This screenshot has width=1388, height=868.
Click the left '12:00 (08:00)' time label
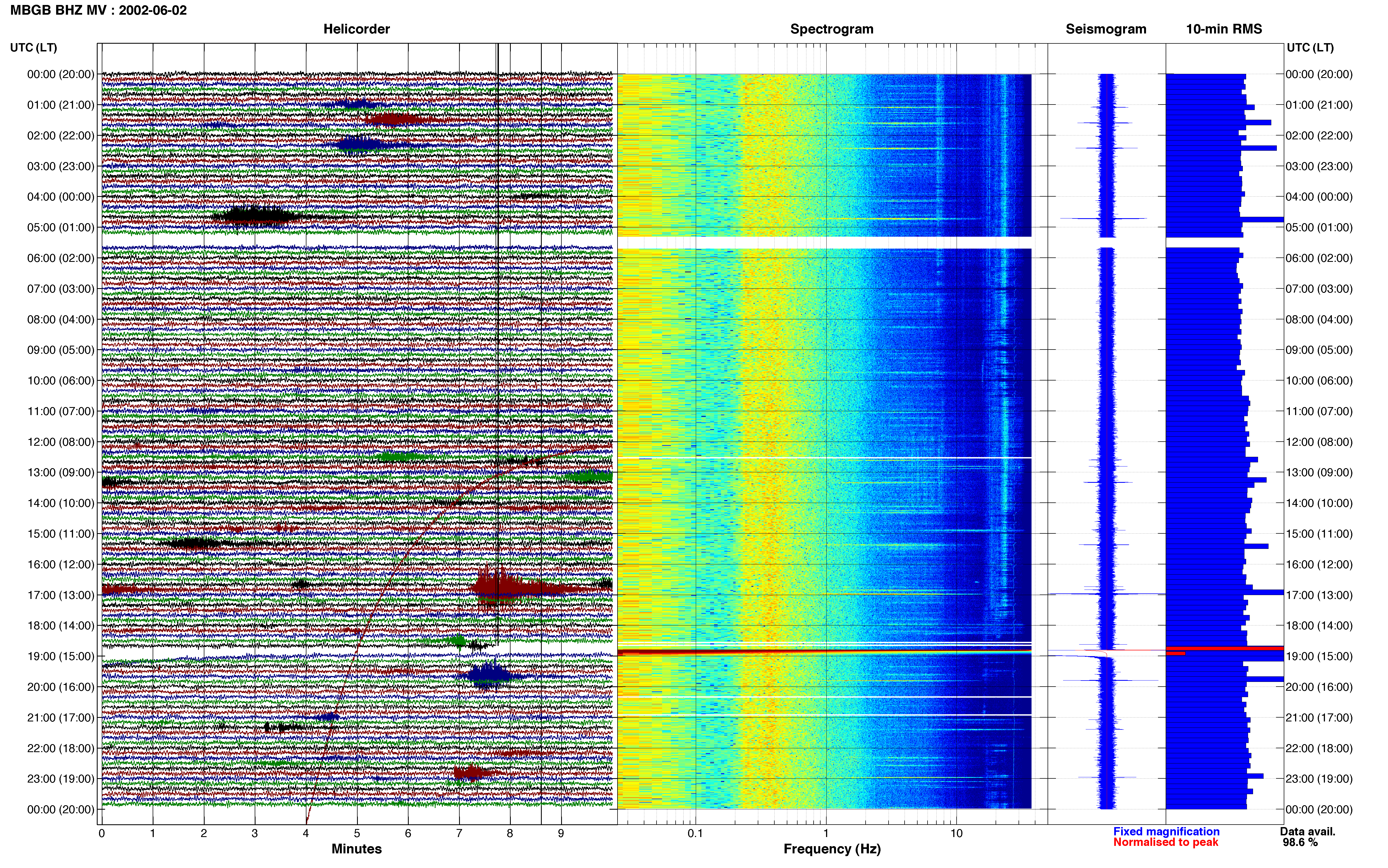(61, 442)
